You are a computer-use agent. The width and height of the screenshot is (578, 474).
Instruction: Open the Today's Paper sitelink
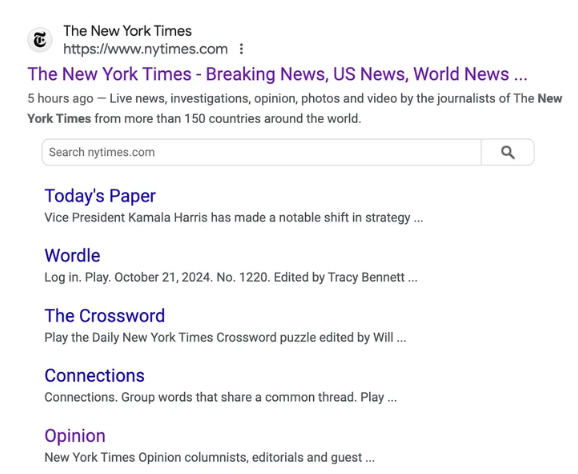point(100,196)
